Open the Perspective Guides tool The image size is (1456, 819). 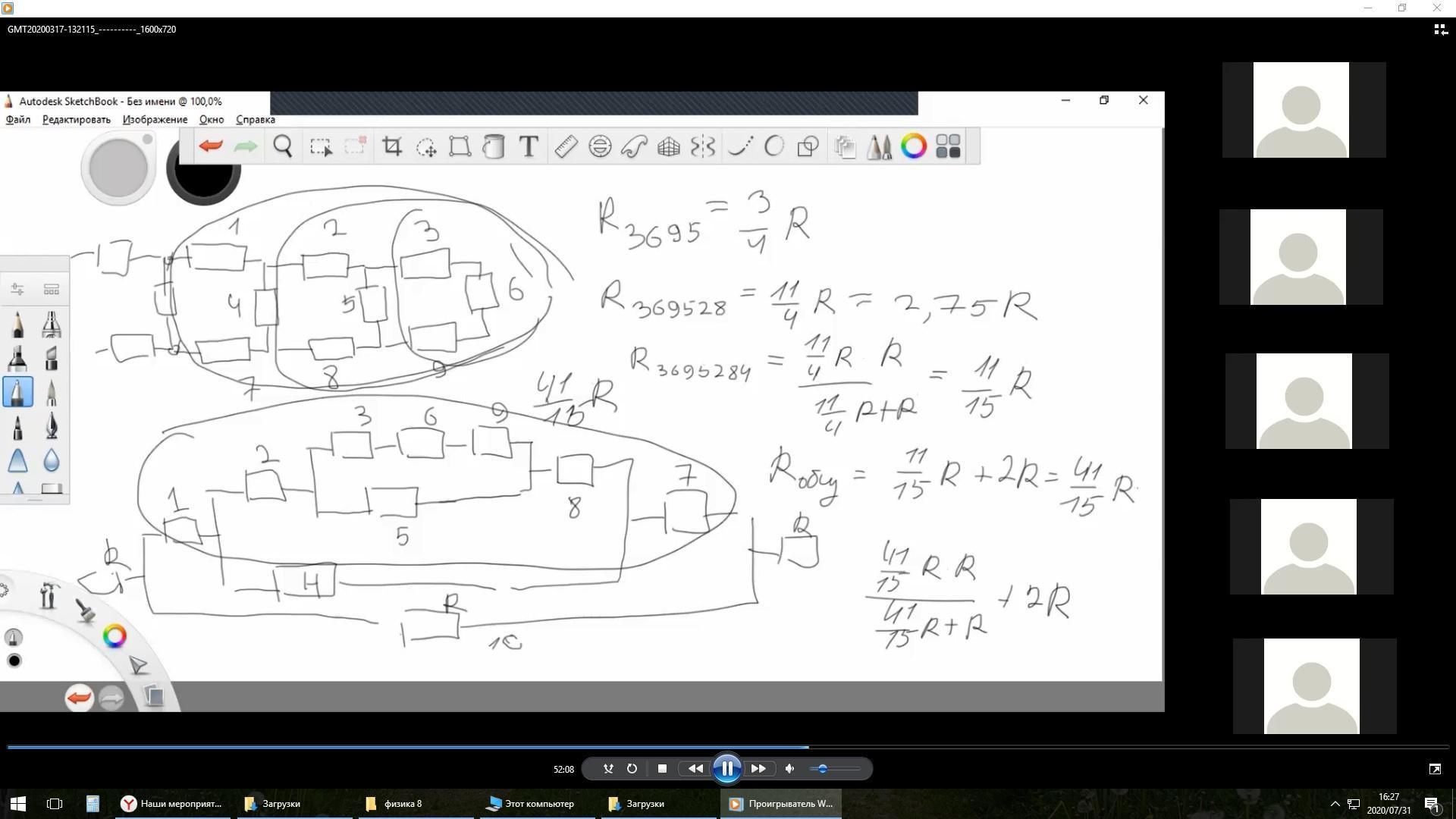(668, 146)
